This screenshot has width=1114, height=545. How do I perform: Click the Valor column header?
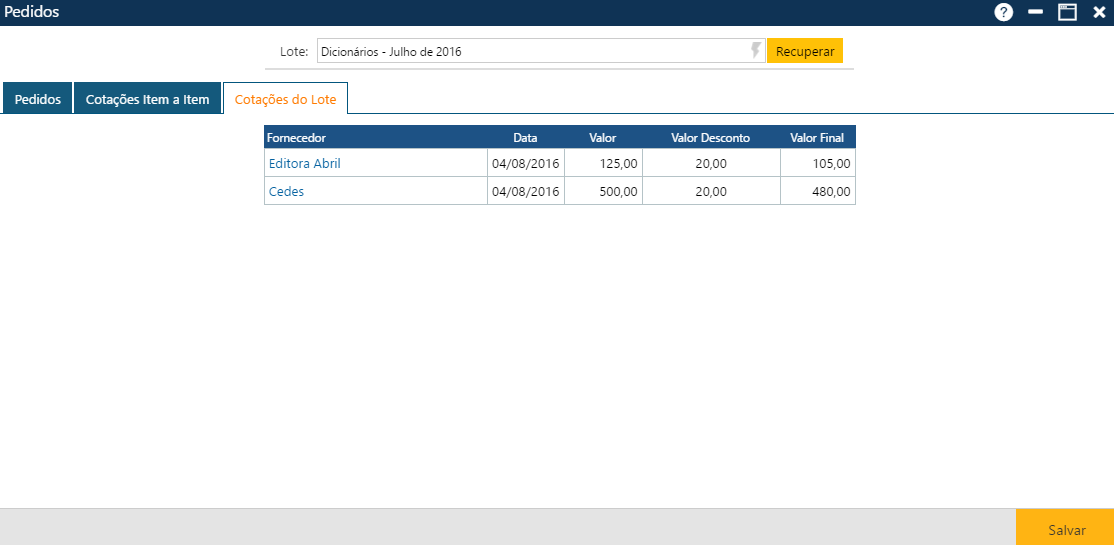pos(602,137)
